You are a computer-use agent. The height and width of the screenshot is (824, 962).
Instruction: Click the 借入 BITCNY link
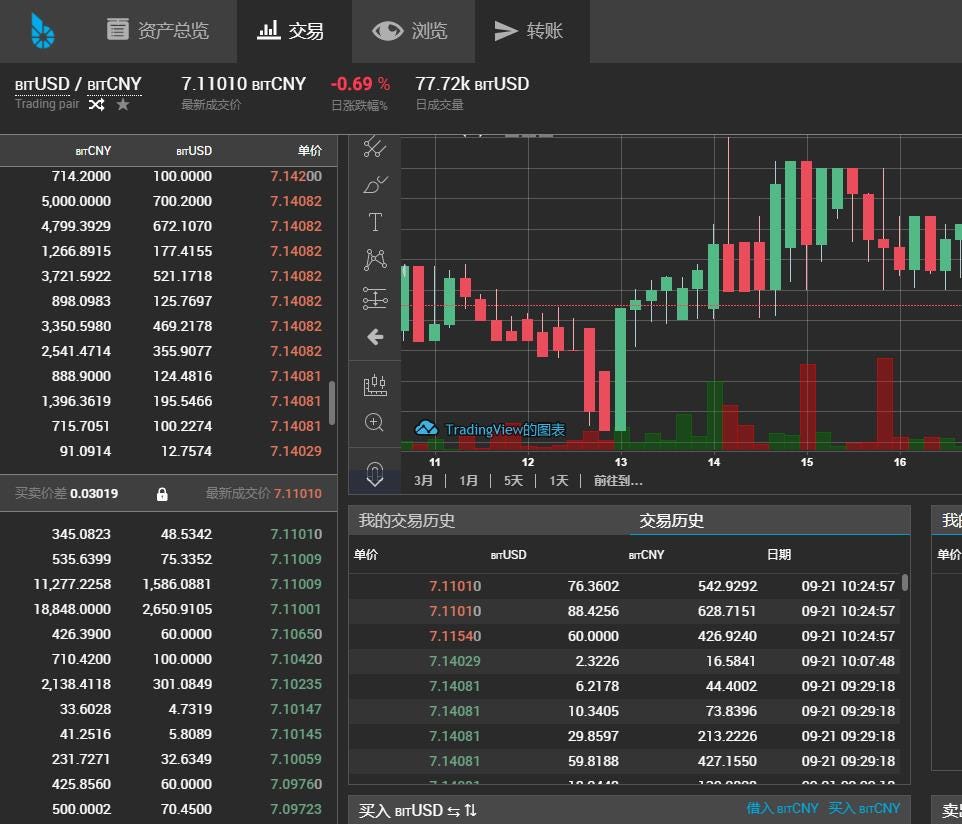pyautogui.click(x=782, y=809)
